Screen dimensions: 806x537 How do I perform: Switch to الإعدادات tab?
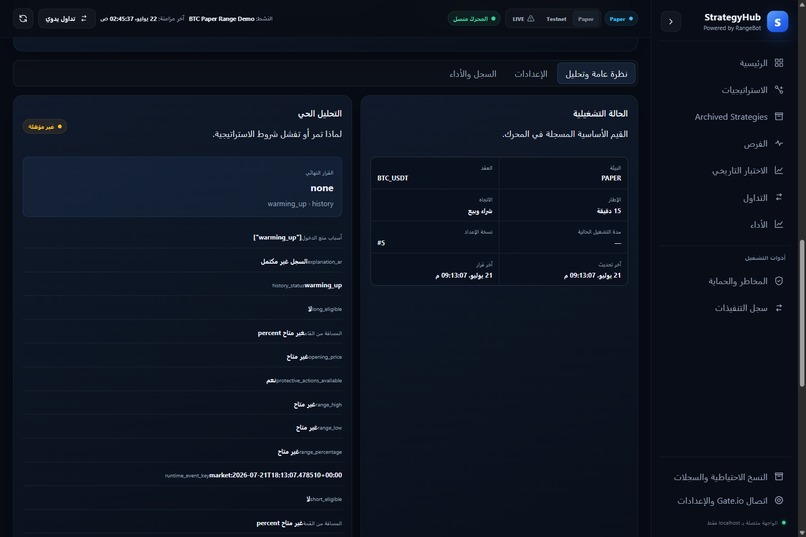click(530, 73)
